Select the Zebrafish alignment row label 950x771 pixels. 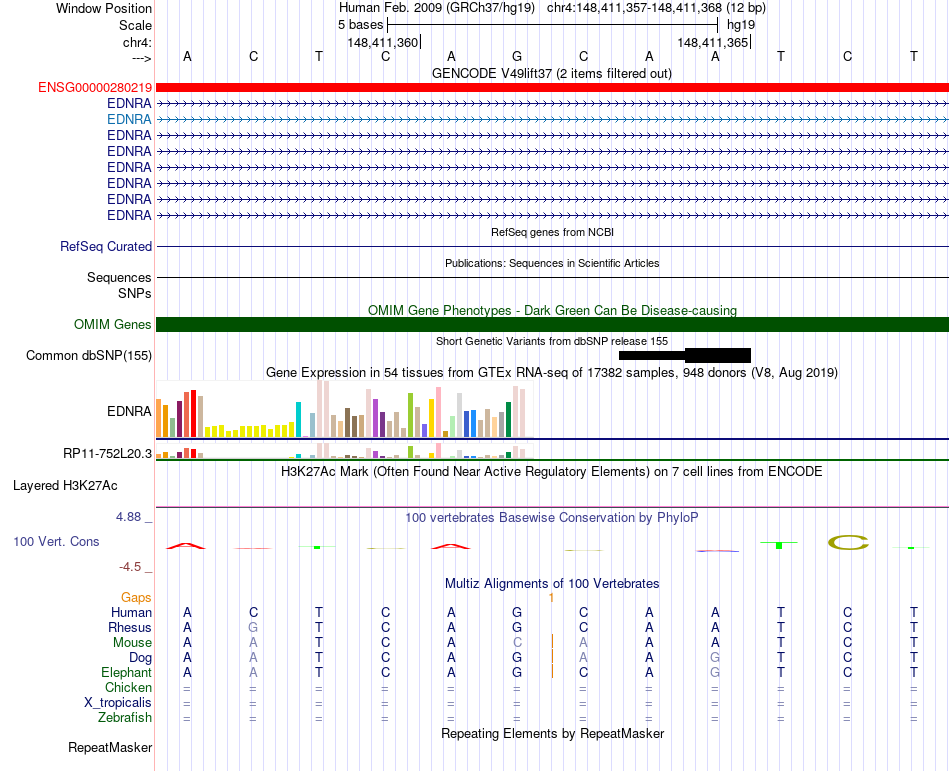click(125, 717)
